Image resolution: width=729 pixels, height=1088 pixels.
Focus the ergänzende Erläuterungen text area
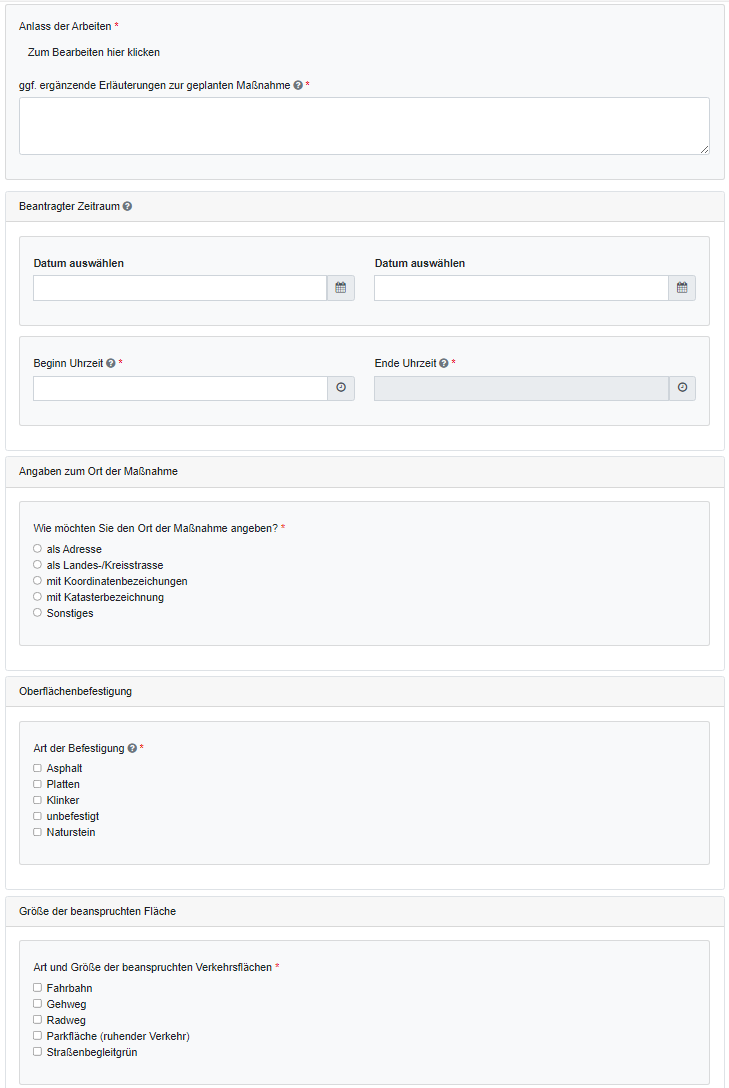pos(364,126)
